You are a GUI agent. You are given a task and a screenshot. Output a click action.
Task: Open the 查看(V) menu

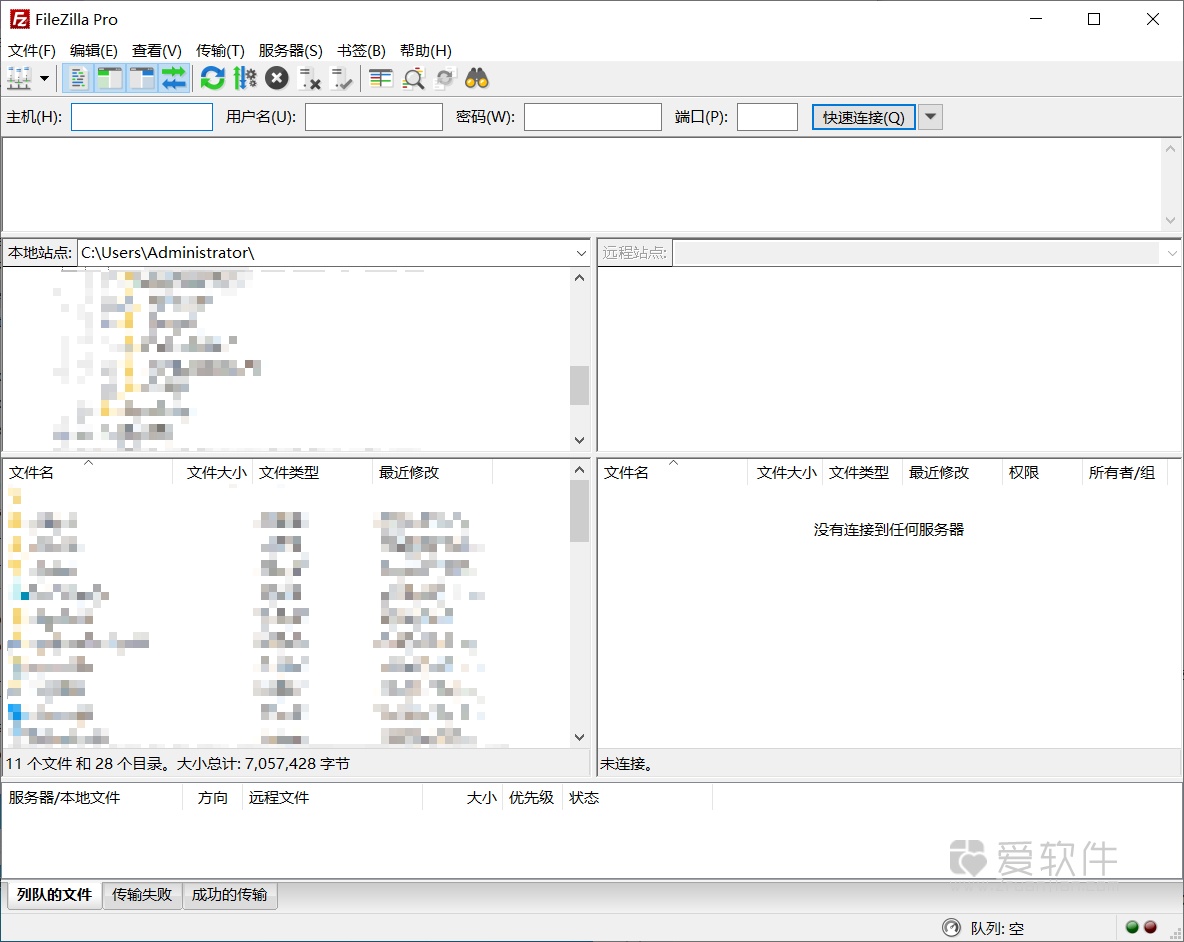[156, 51]
